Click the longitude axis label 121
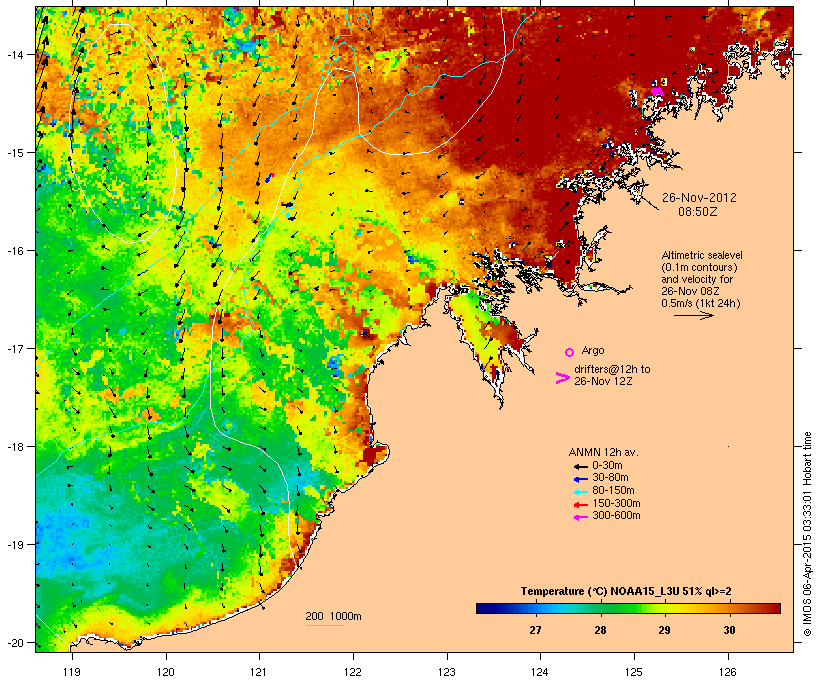The image size is (820, 680). [259, 672]
